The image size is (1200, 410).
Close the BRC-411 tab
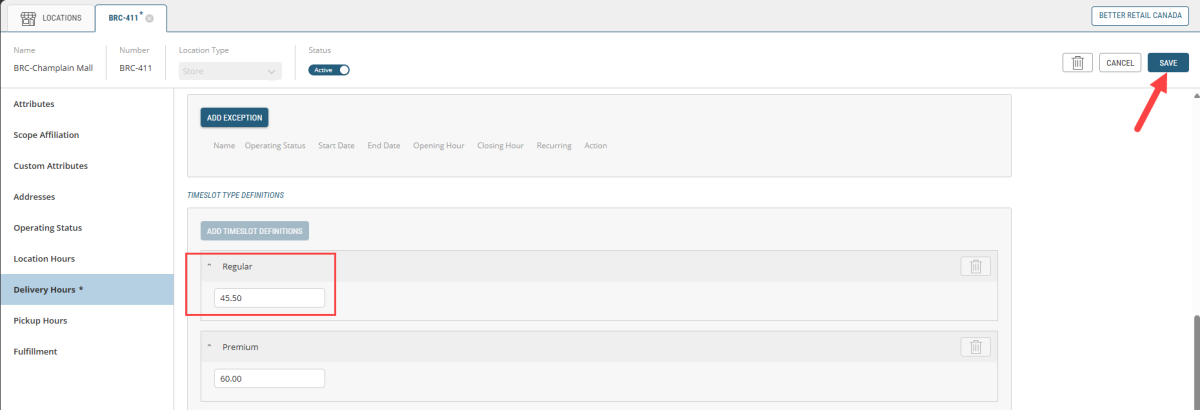point(149,18)
